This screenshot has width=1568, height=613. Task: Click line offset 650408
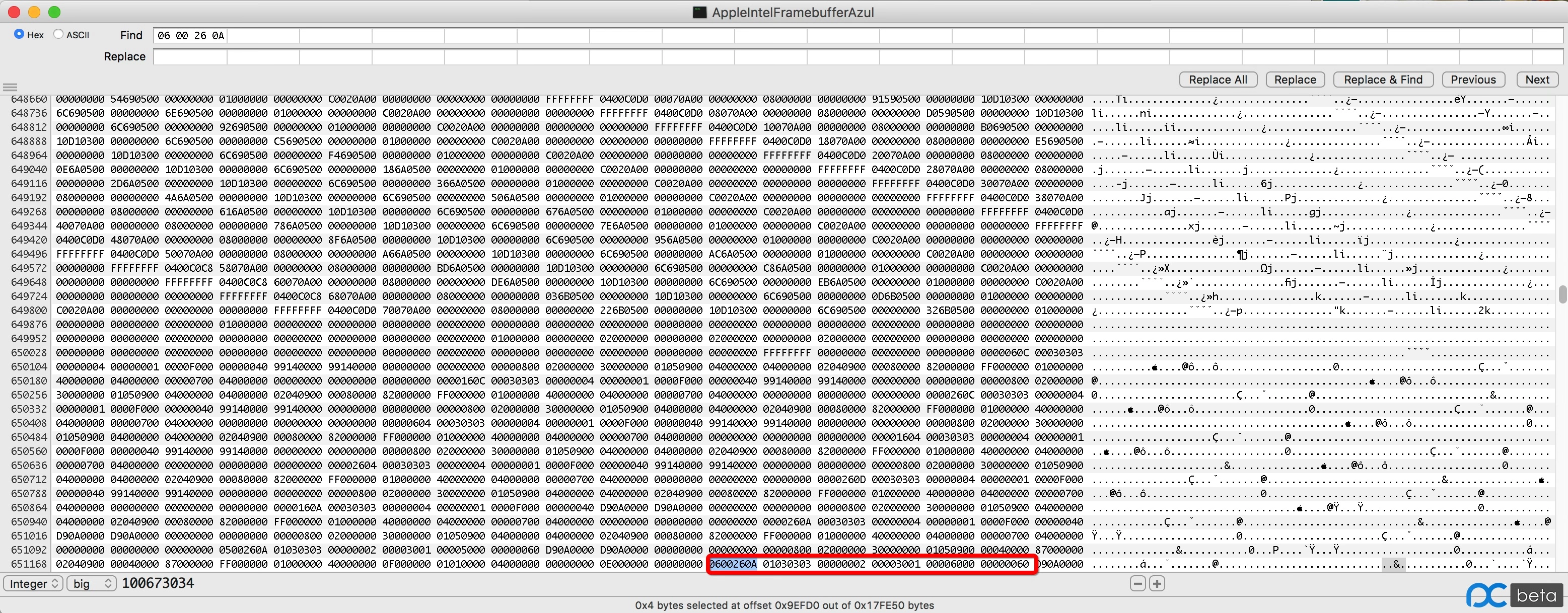(x=29, y=423)
